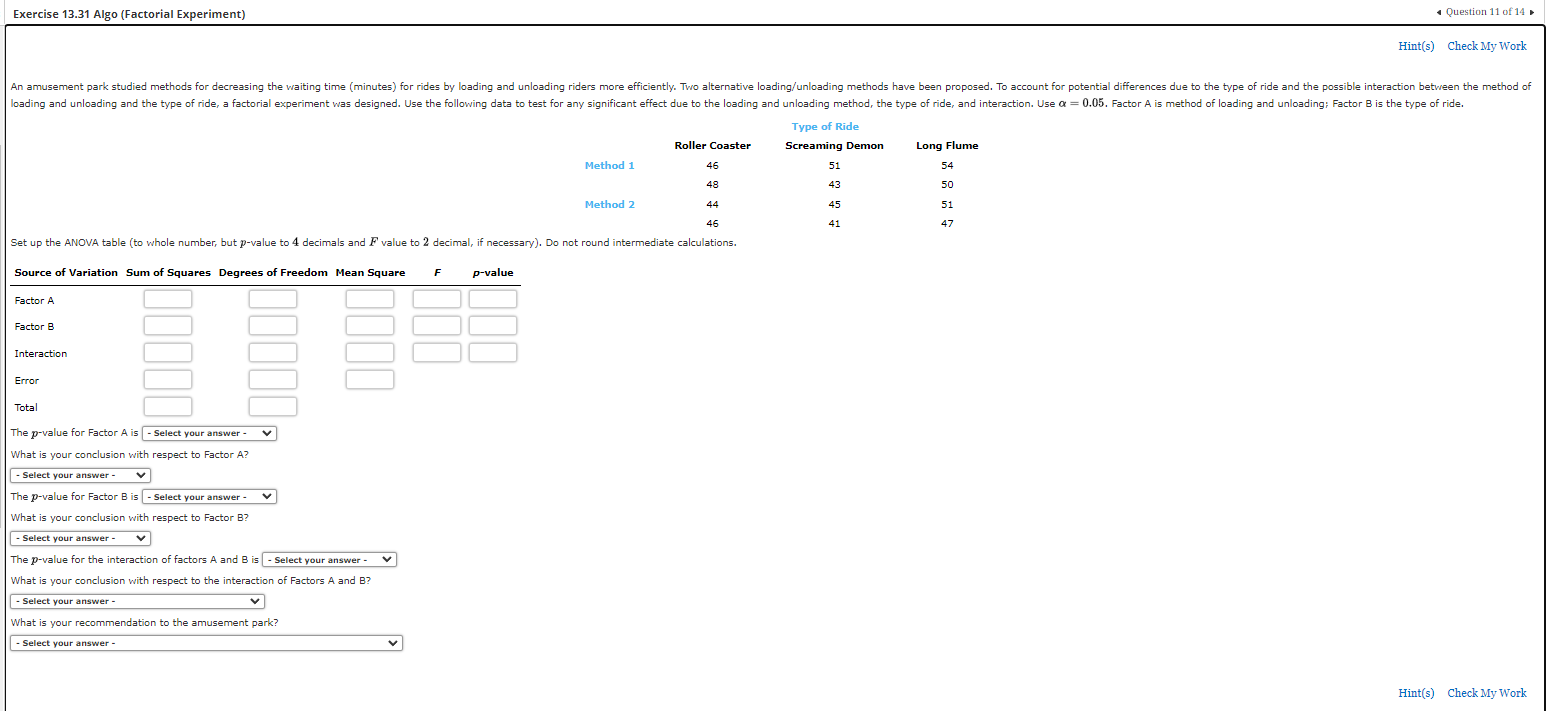1567x711 pixels.
Task: Select the Interaction Mean Square field
Action: [369, 352]
